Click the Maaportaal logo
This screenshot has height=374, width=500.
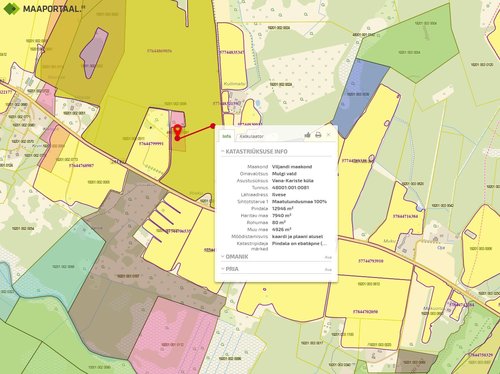pyautogui.click(x=43, y=8)
